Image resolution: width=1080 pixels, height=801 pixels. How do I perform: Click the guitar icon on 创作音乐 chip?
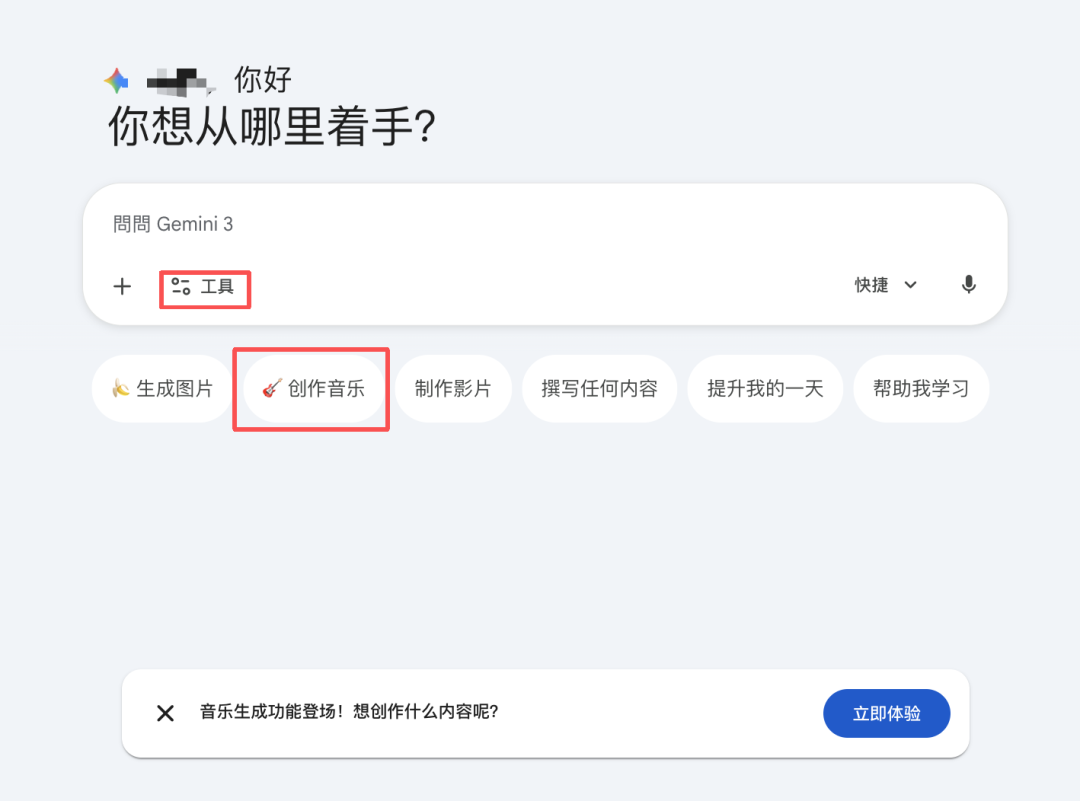272,388
